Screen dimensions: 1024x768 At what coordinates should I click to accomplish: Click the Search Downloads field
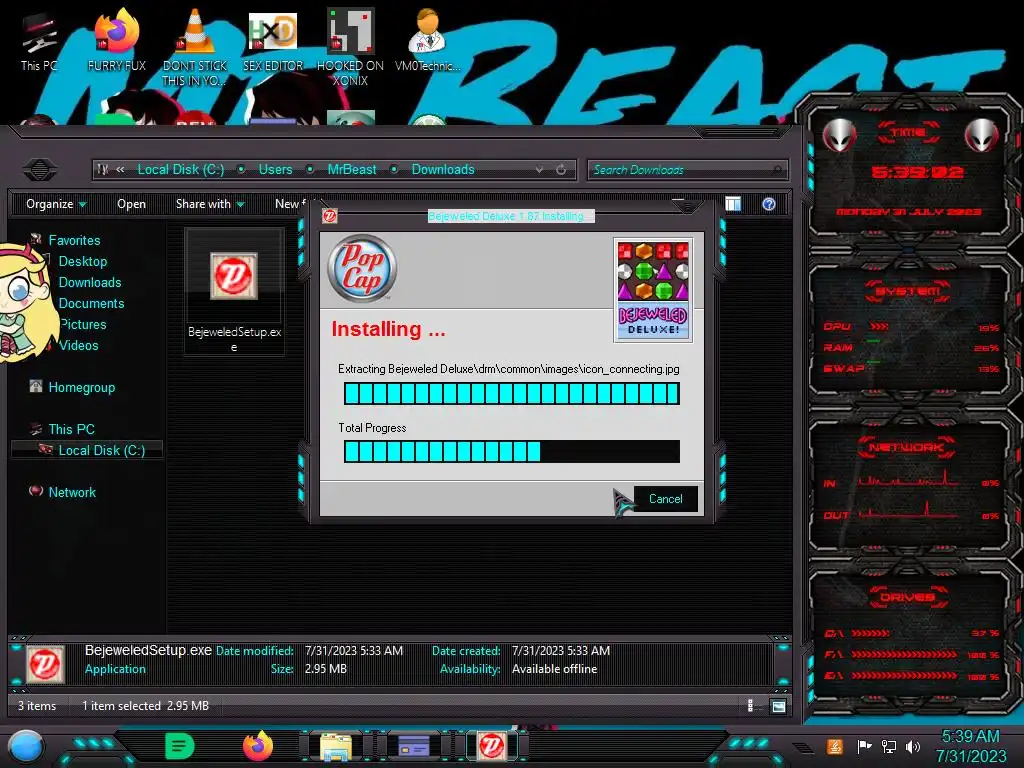(687, 170)
